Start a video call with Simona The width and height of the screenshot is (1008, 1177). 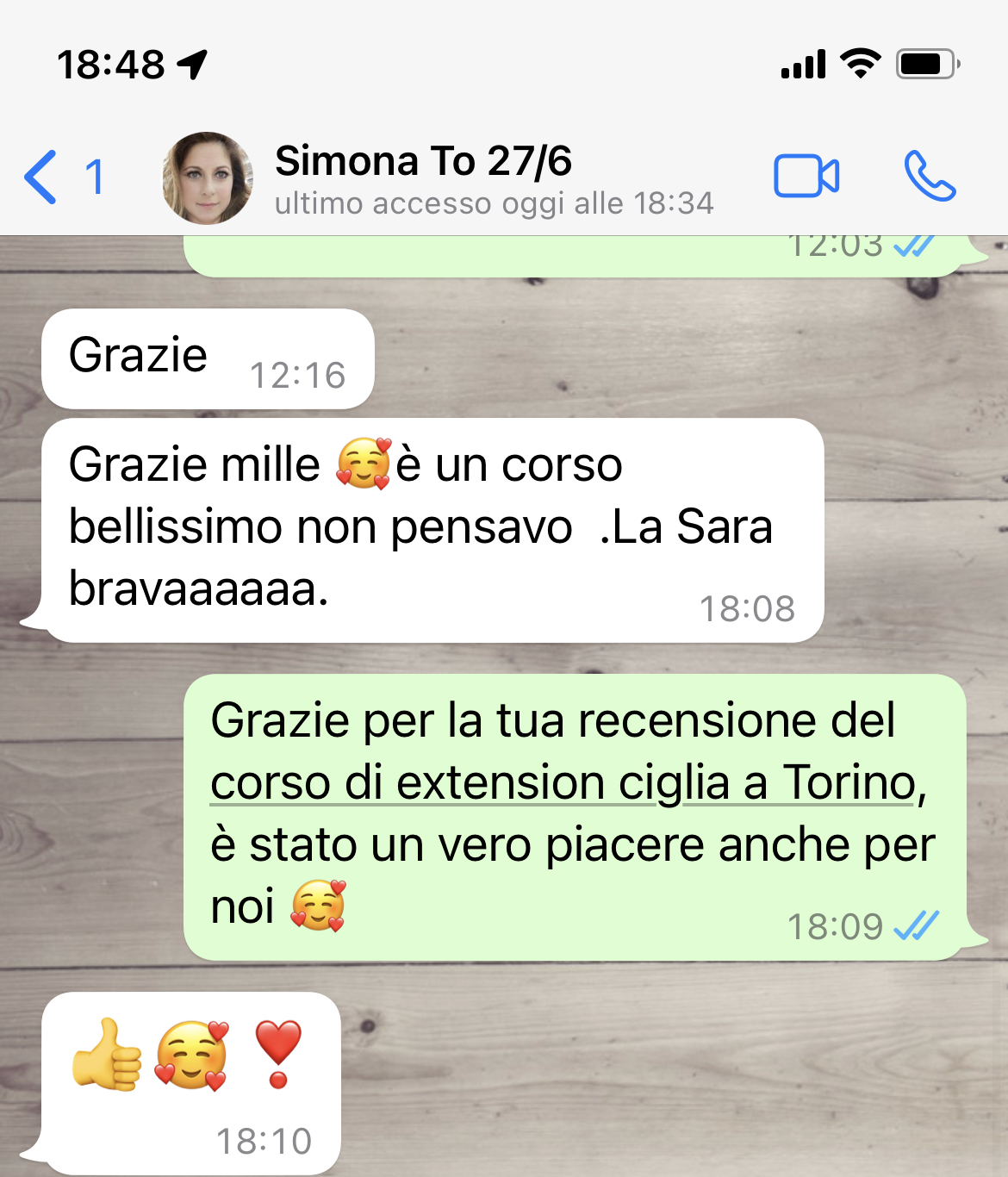click(x=806, y=177)
